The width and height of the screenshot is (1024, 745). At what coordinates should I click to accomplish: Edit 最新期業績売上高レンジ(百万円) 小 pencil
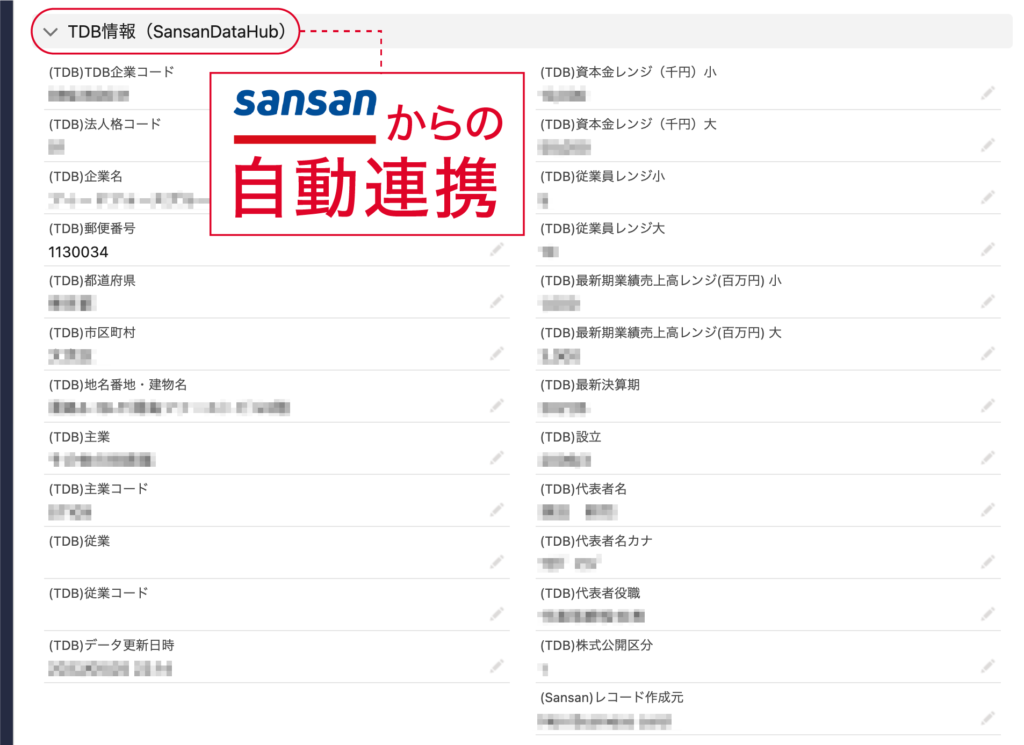click(x=987, y=301)
